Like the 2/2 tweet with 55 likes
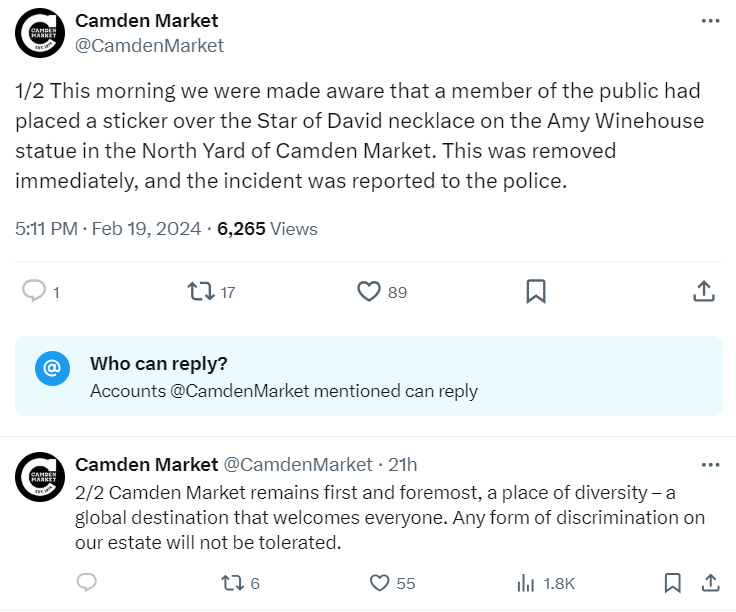Viewport: 736px width, 612px height. [379, 583]
